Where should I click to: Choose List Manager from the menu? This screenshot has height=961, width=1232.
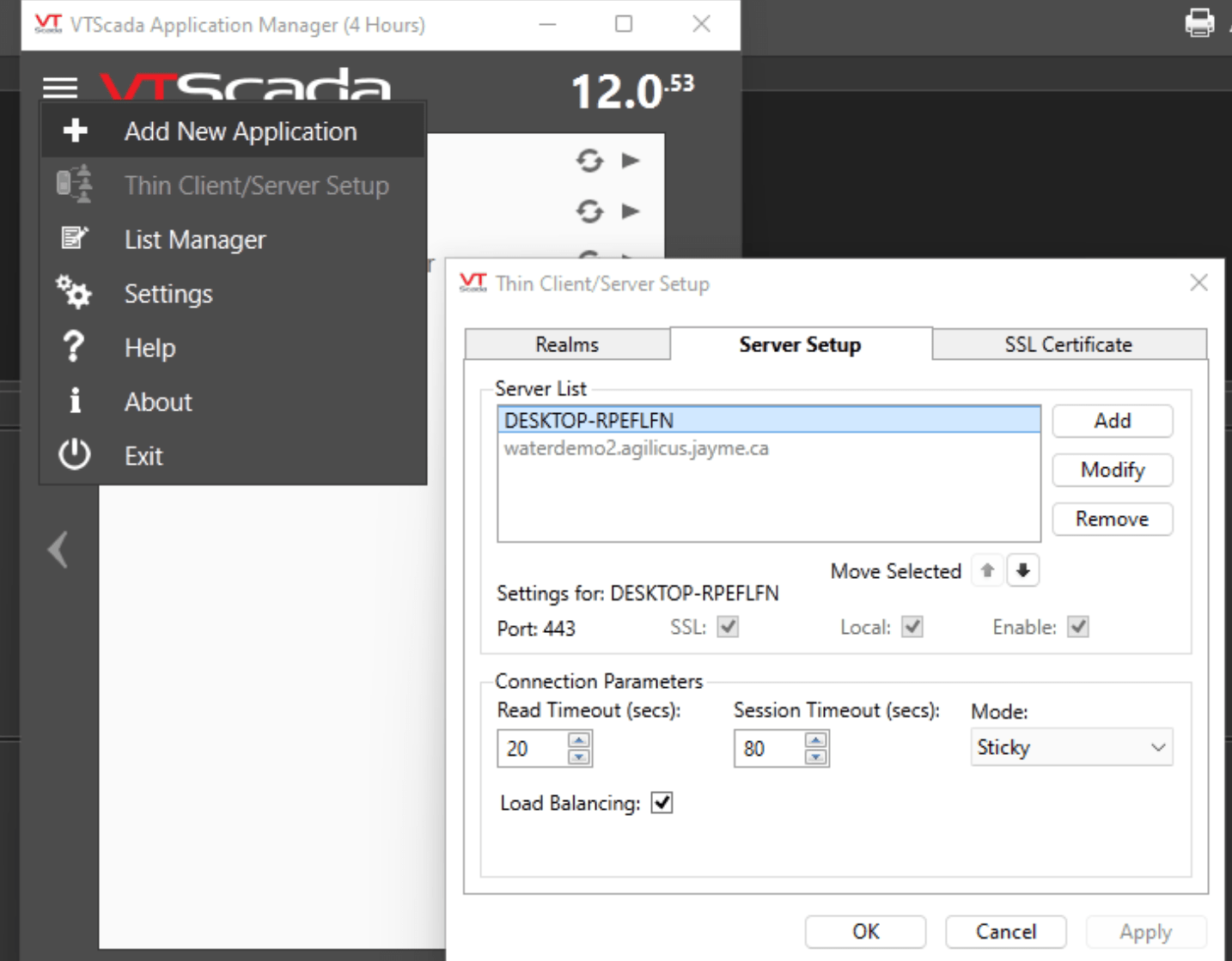pyautogui.click(x=195, y=240)
